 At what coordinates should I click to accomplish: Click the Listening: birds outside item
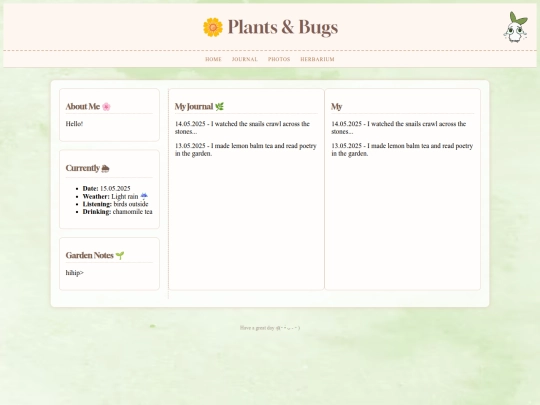click(115, 204)
